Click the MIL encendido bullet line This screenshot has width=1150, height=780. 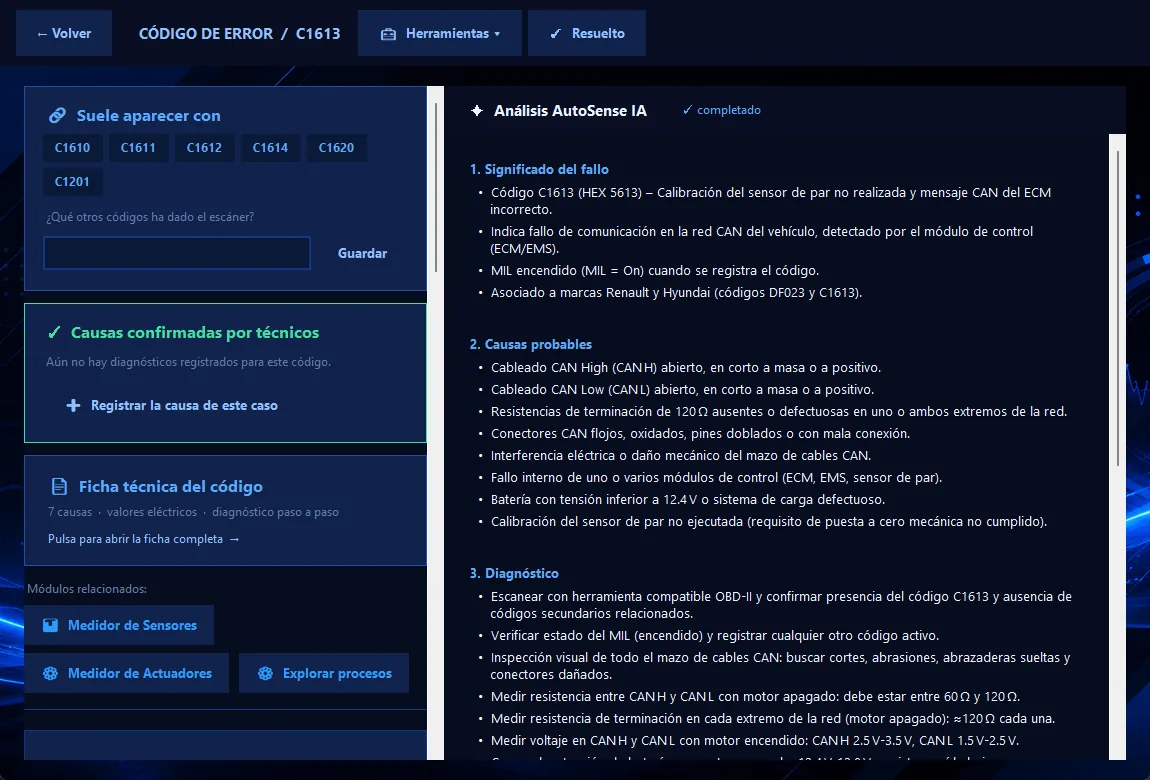pos(655,271)
